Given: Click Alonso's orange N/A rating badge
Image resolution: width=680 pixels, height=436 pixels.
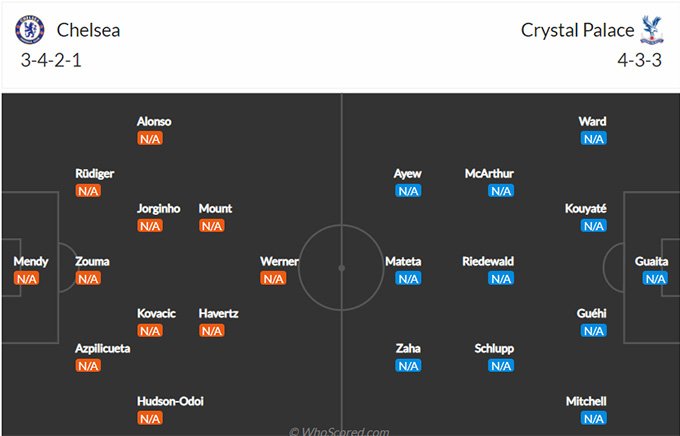Looking at the screenshot, I should pos(150,139).
